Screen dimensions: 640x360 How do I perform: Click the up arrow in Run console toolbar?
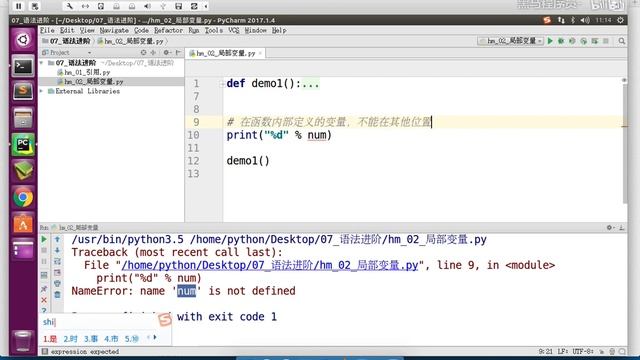pos(57,239)
